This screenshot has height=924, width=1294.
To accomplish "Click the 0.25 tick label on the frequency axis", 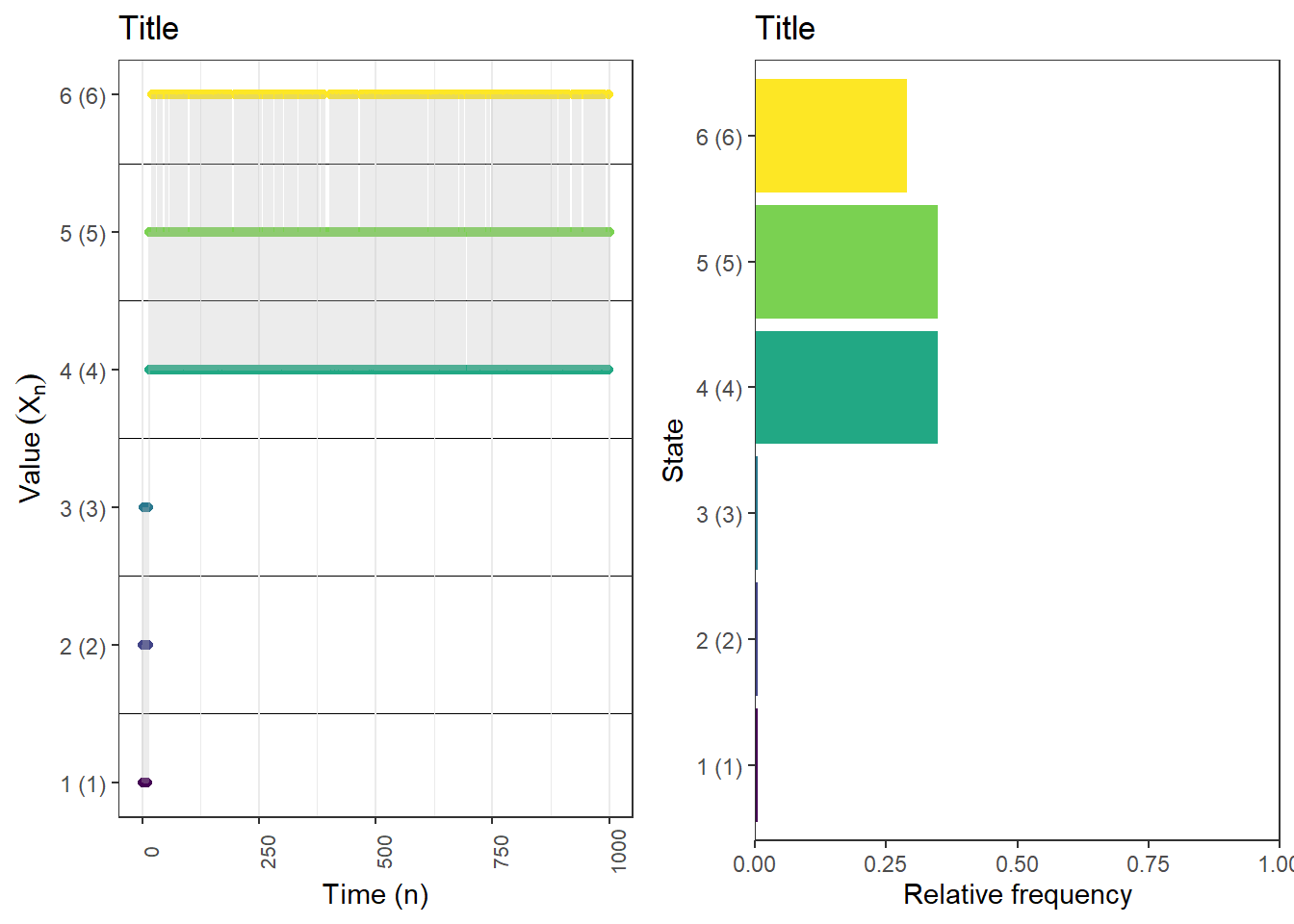I will (x=886, y=864).
